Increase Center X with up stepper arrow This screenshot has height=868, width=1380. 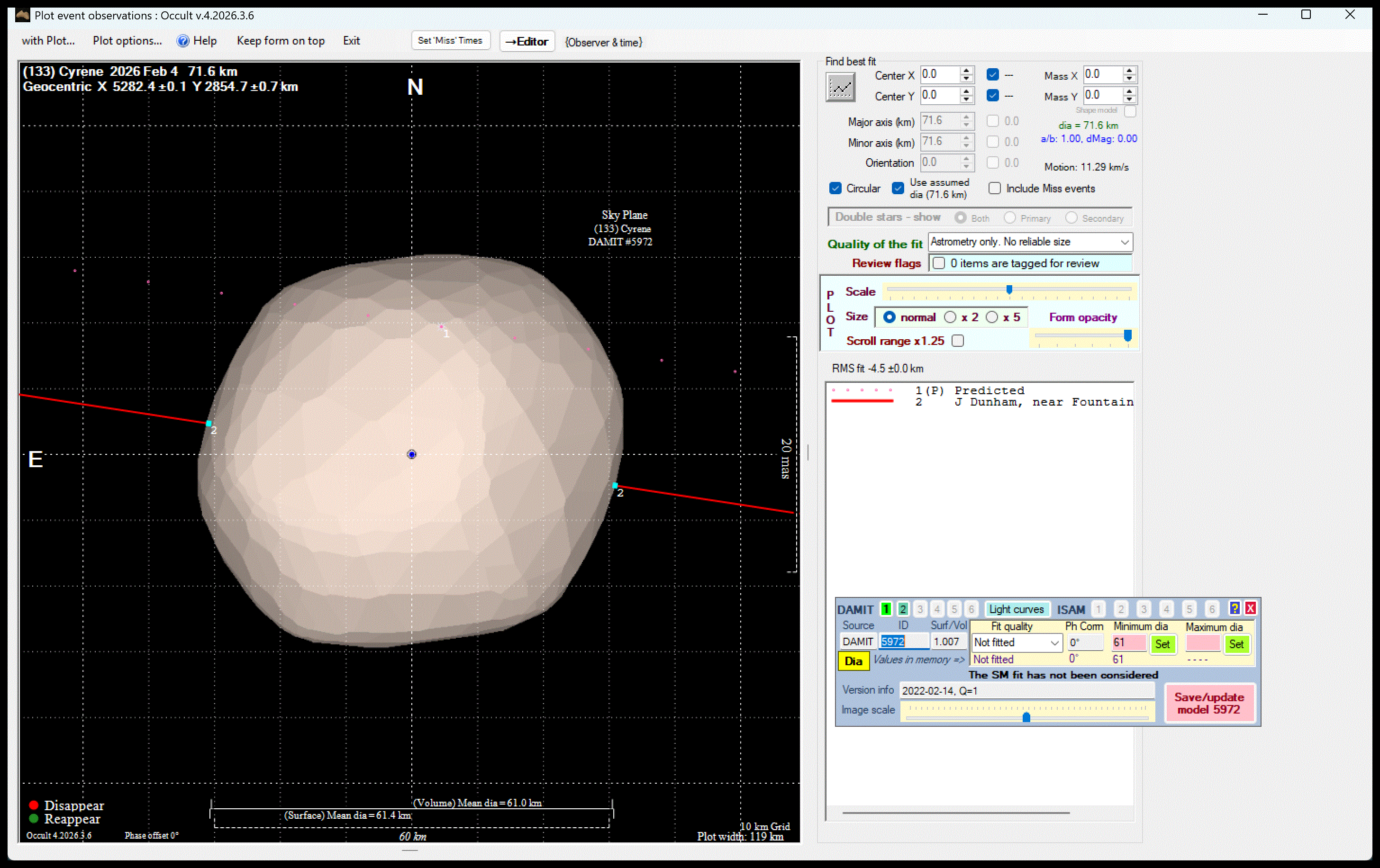[x=966, y=71]
